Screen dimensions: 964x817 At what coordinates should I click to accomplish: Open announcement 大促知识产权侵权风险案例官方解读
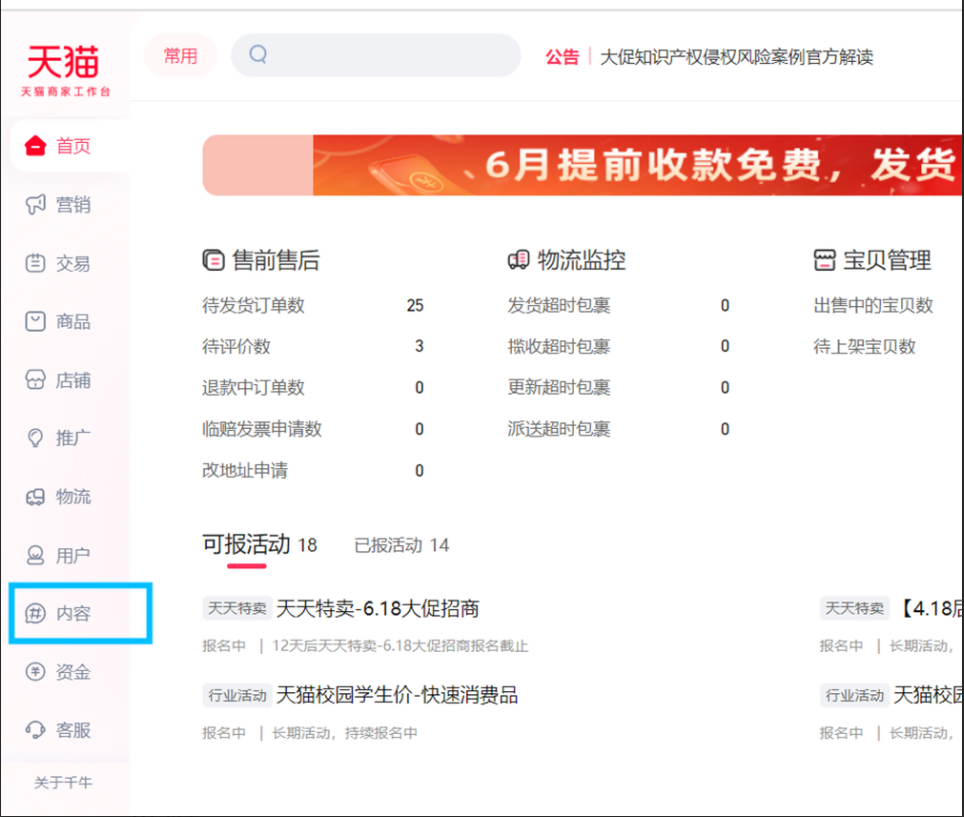click(737, 57)
